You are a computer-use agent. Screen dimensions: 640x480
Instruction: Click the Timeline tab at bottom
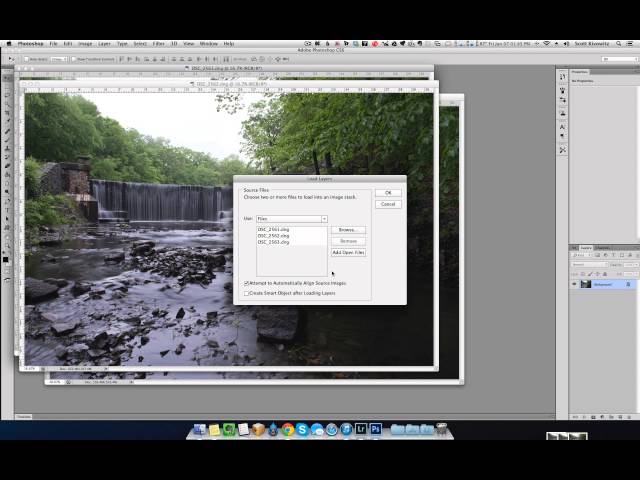[24, 417]
